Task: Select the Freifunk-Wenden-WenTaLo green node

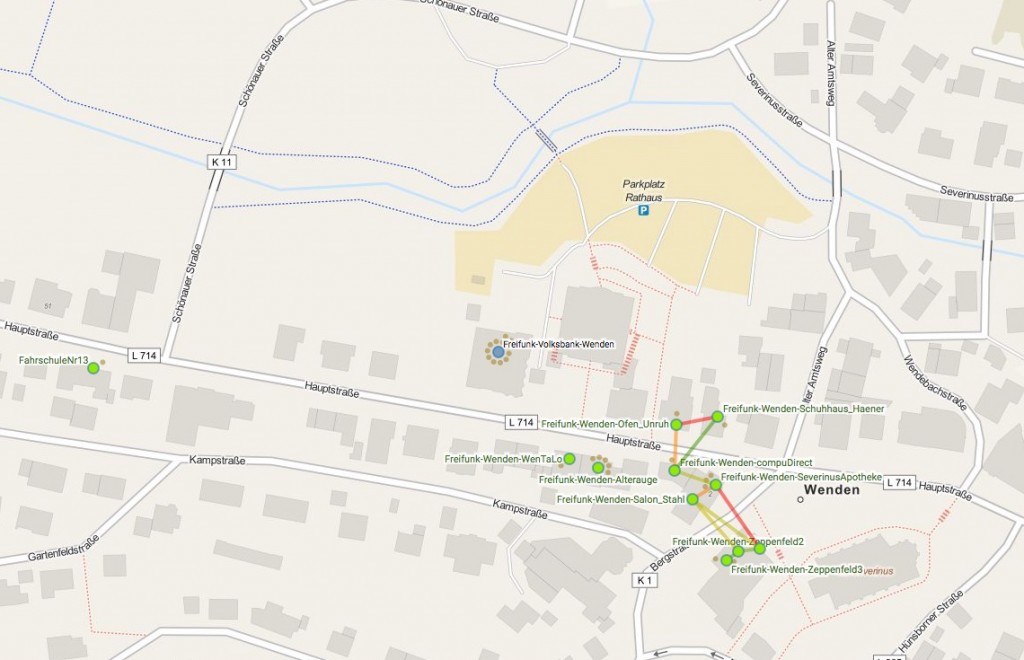Action: tap(569, 459)
